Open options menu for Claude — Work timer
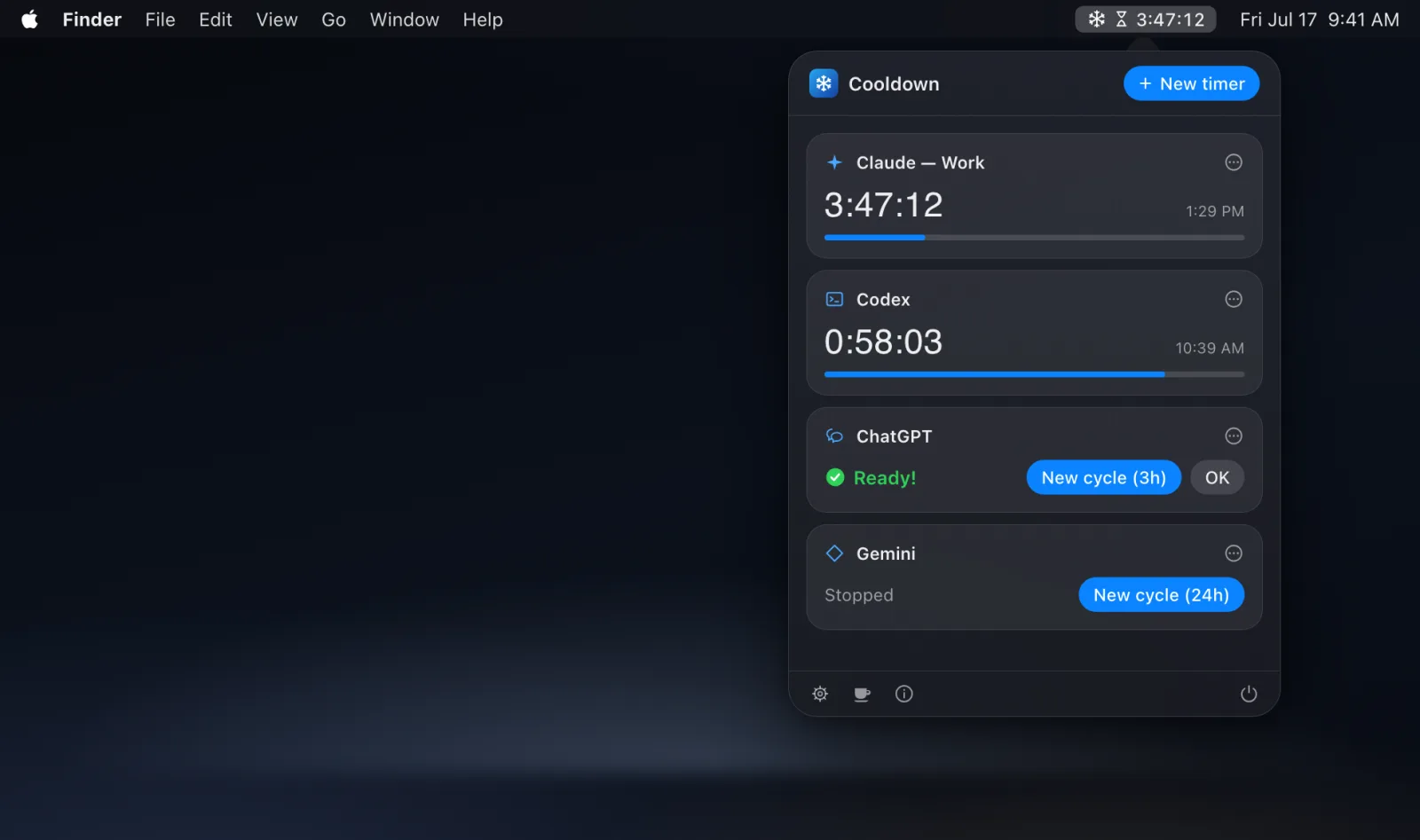This screenshot has width=1420, height=840. 1233,162
